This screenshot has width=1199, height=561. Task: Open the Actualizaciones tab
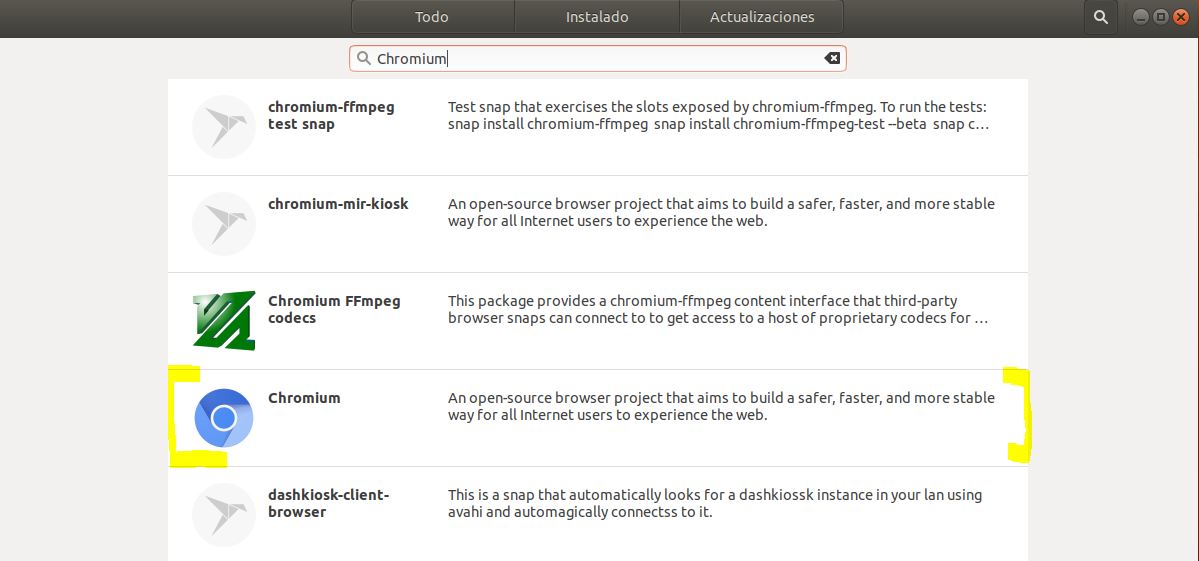pyautogui.click(x=762, y=17)
